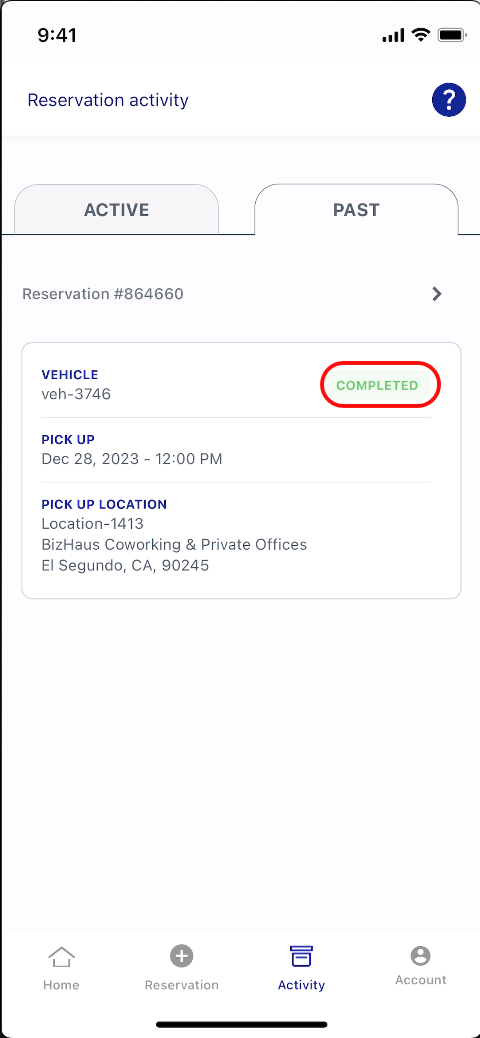
Task: Open BizHaus Coworking pick up location
Action: click(174, 545)
